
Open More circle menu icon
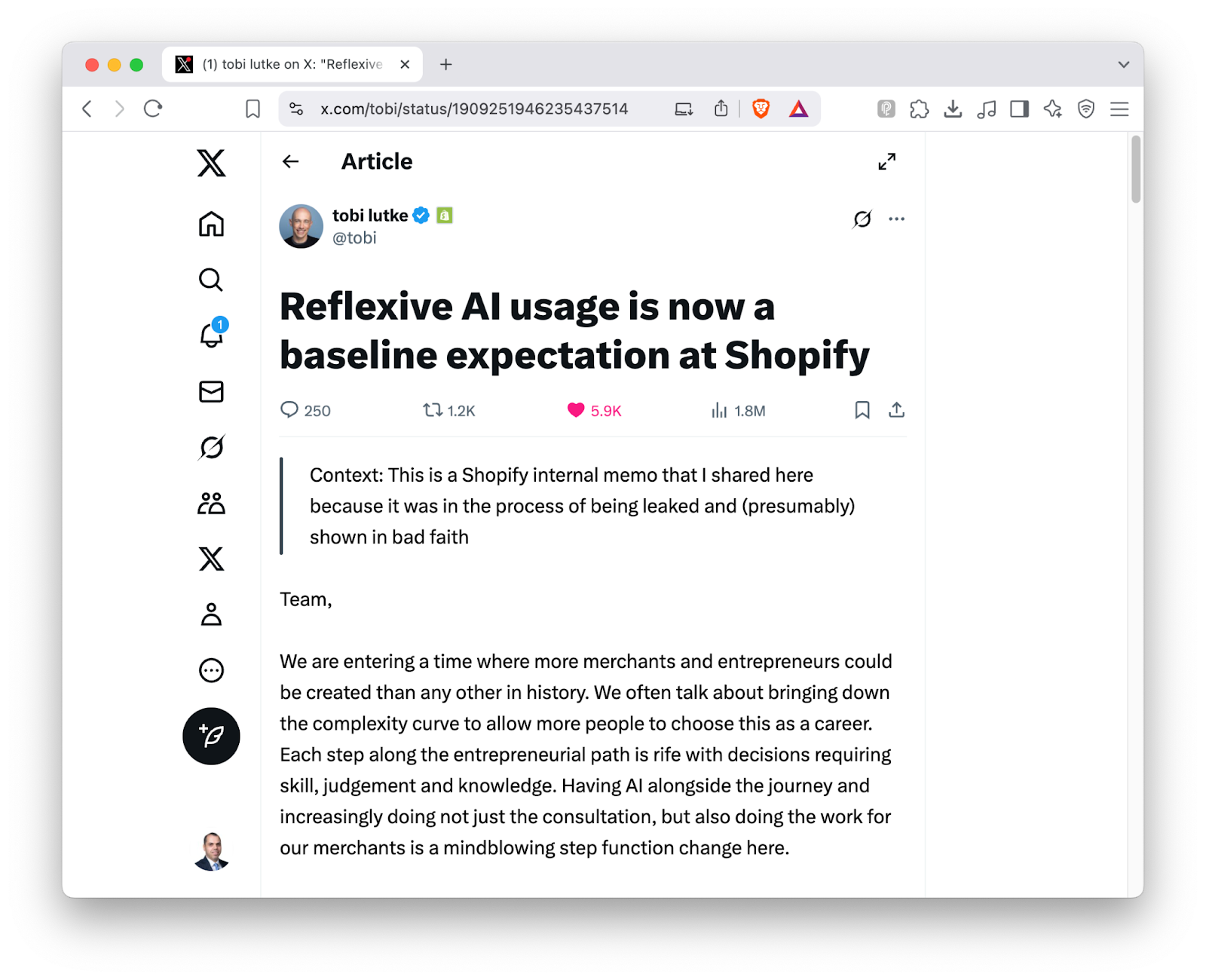point(211,670)
